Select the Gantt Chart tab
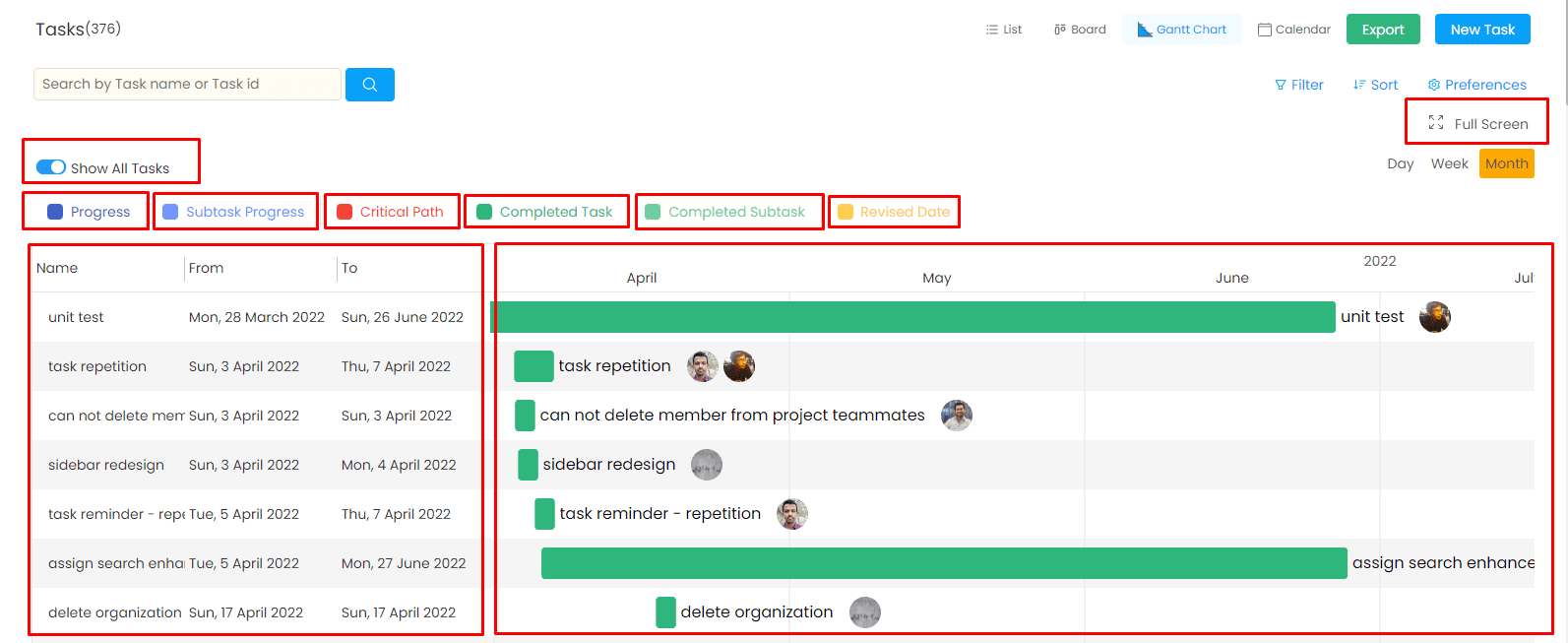This screenshot has height=643, width=1568. point(1182,30)
